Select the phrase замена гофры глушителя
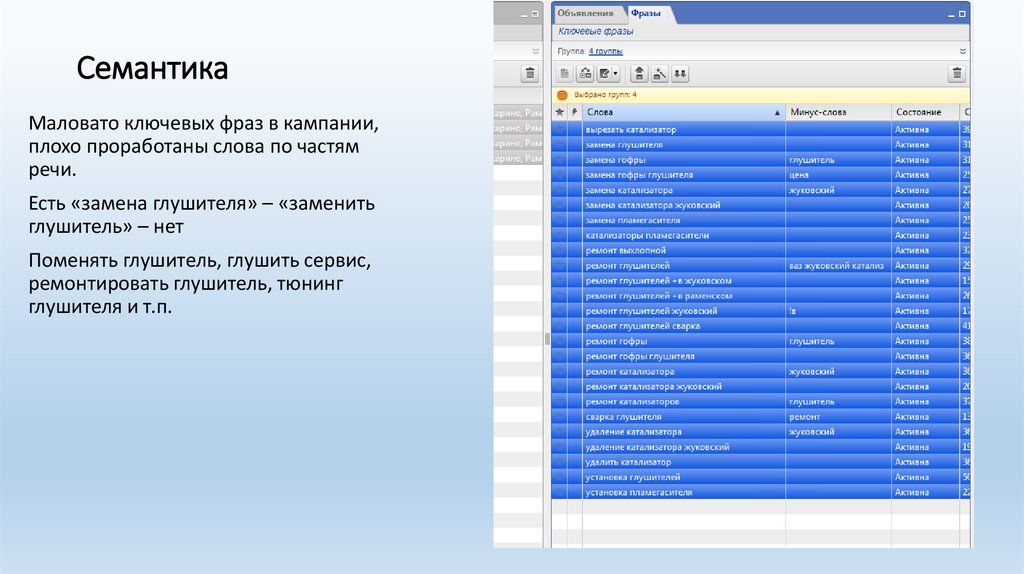The width and height of the screenshot is (1024, 574). (x=639, y=175)
